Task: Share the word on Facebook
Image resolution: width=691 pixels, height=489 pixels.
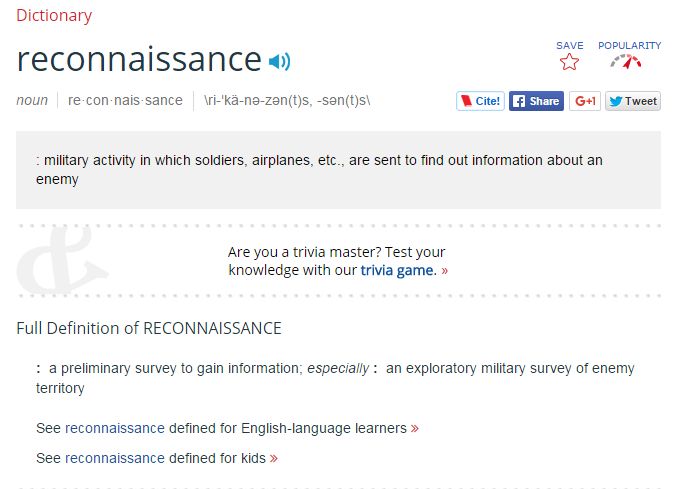Action: (536, 101)
